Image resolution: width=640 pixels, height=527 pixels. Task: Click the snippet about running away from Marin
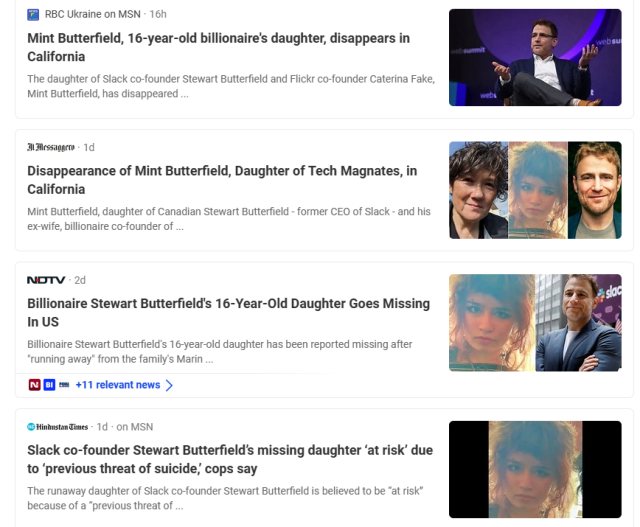click(220, 351)
